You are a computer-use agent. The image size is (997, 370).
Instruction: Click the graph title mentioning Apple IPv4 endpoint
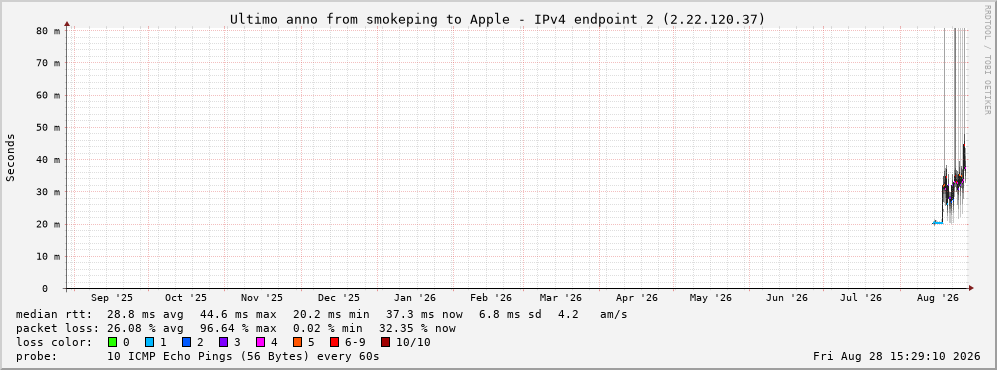498,19
